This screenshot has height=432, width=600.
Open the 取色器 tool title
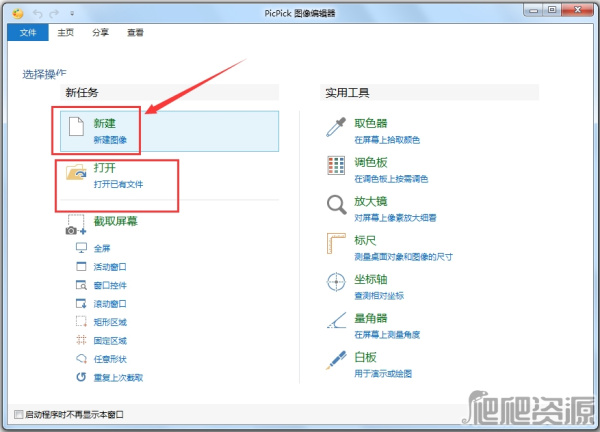point(370,123)
